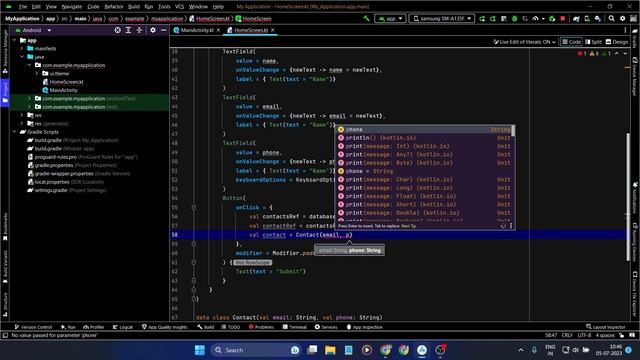Select proguard-rules.pro file

point(83,157)
